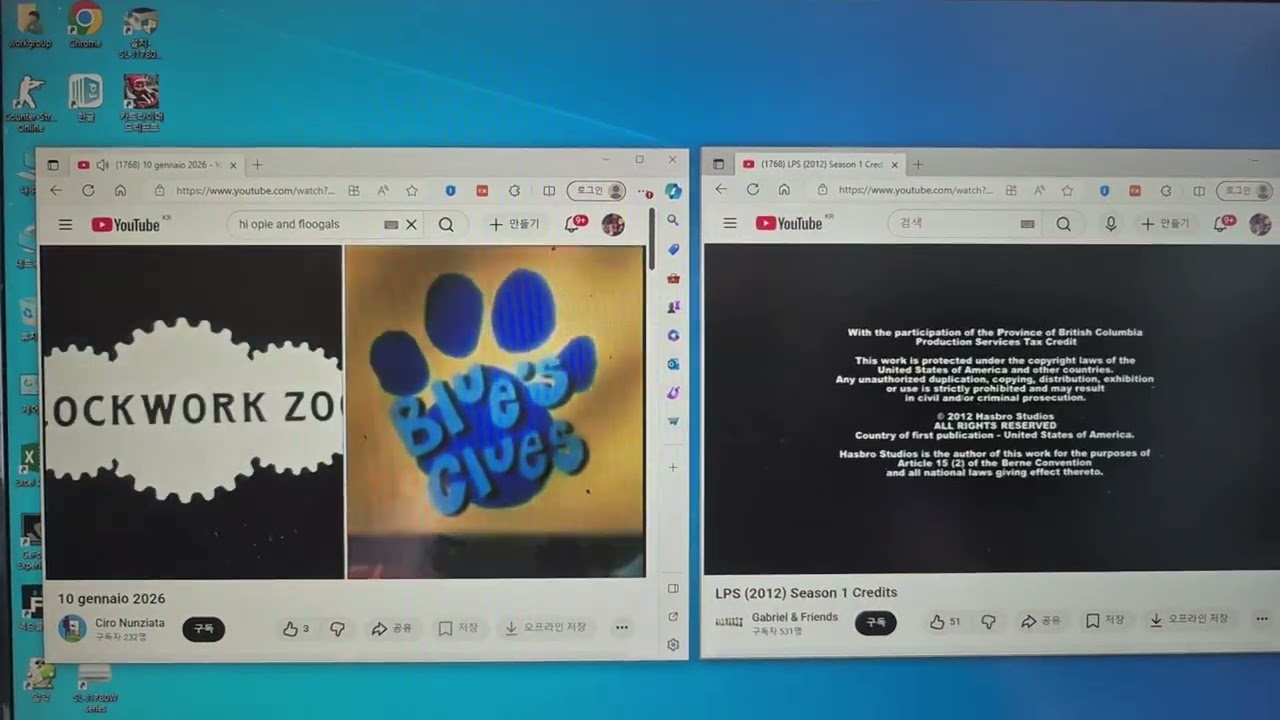This screenshot has width=1280, height=720.
Task: Toggle split screen icon in right Edge window
Action: pyautogui.click(x=1199, y=190)
